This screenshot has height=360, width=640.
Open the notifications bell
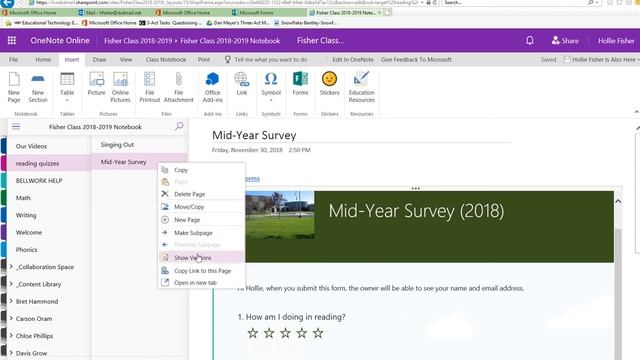click(x=530, y=40)
